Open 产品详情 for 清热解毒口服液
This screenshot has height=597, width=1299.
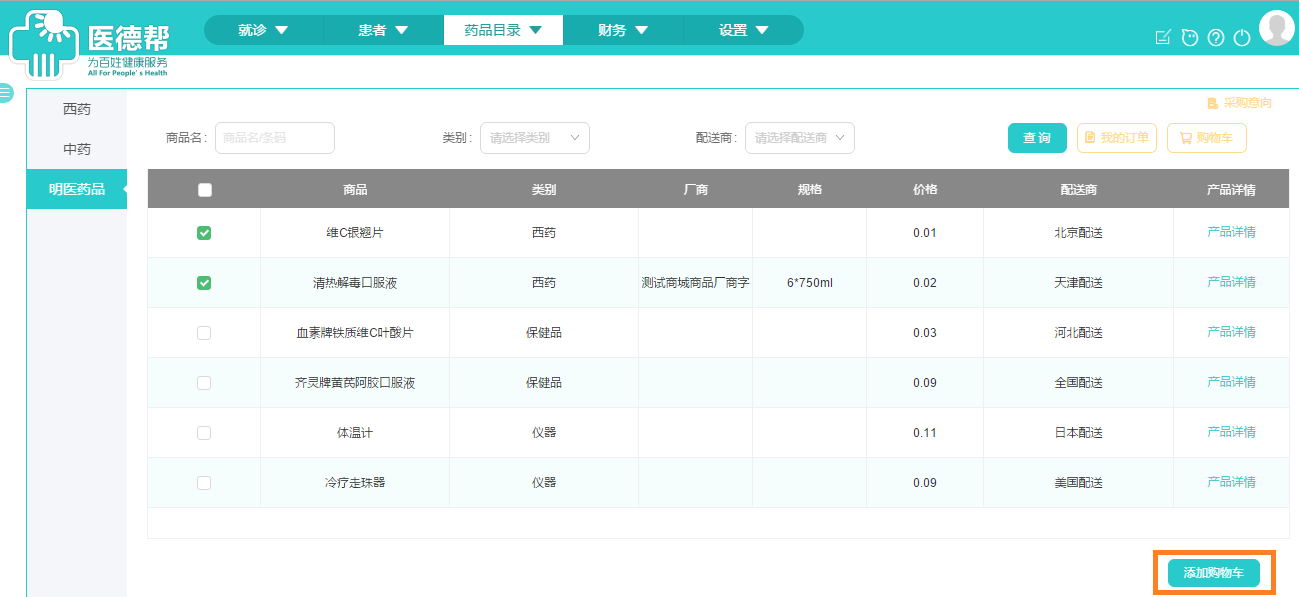pyautogui.click(x=1231, y=282)
